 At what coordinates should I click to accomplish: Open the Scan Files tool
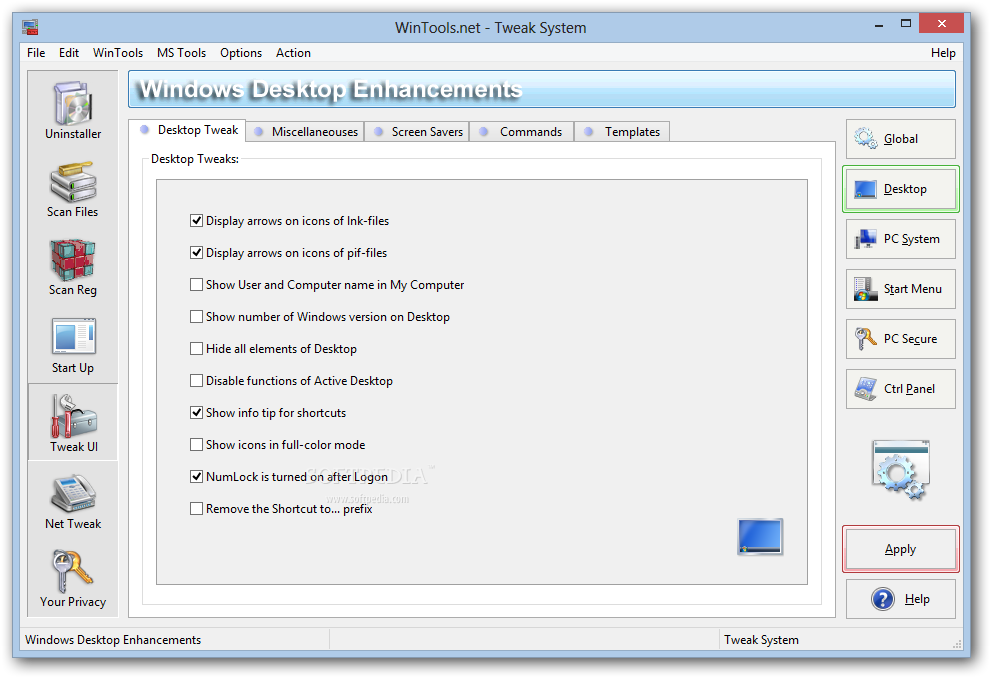click(73, 188)
